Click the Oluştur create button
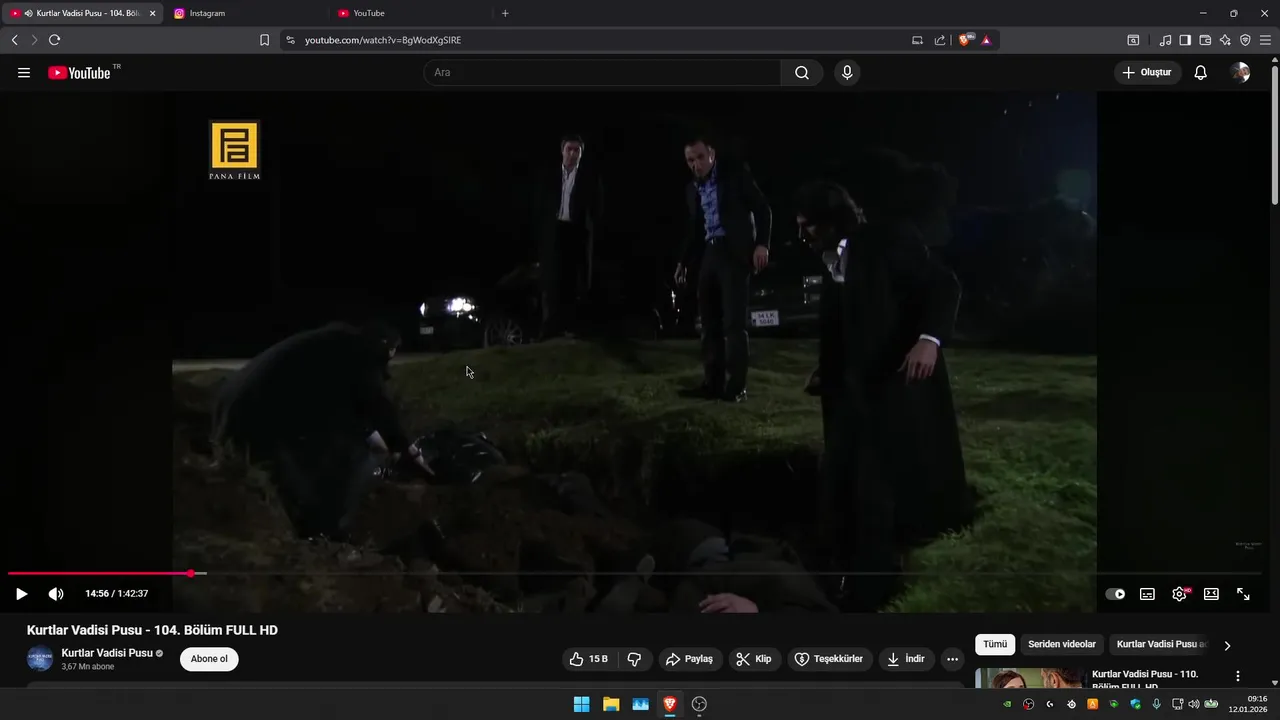The height and width of the screenshot is (720, 1280). tap(1148, 73)
